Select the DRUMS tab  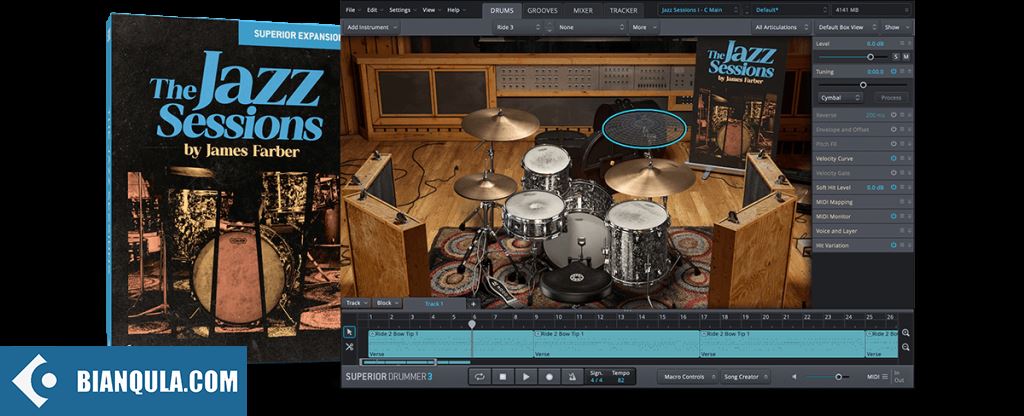tap(502, 10)
